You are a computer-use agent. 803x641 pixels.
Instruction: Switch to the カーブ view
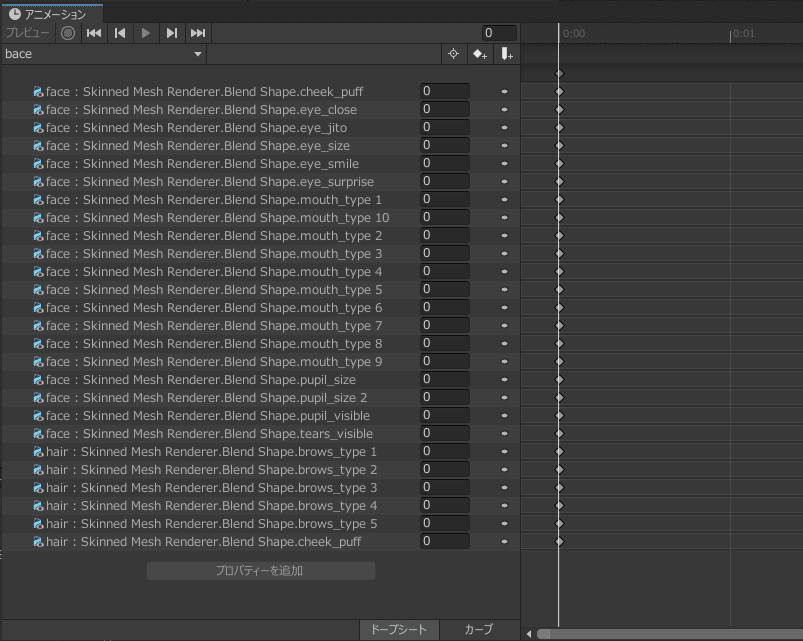click(x=478, y=629)
